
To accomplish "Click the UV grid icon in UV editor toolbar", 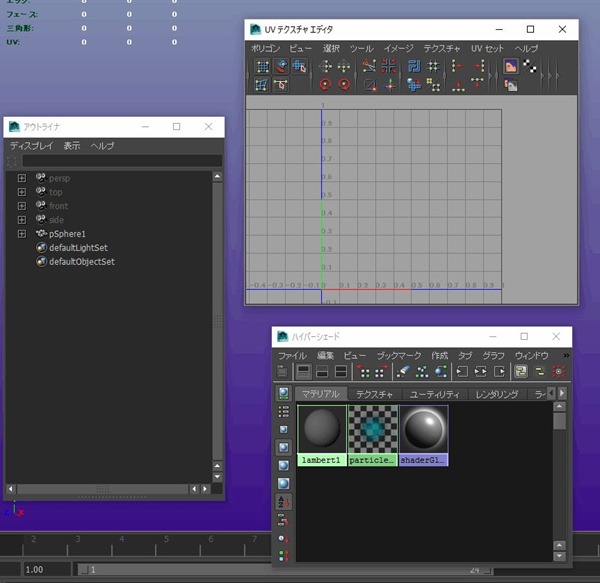I will tap(262, 67).
